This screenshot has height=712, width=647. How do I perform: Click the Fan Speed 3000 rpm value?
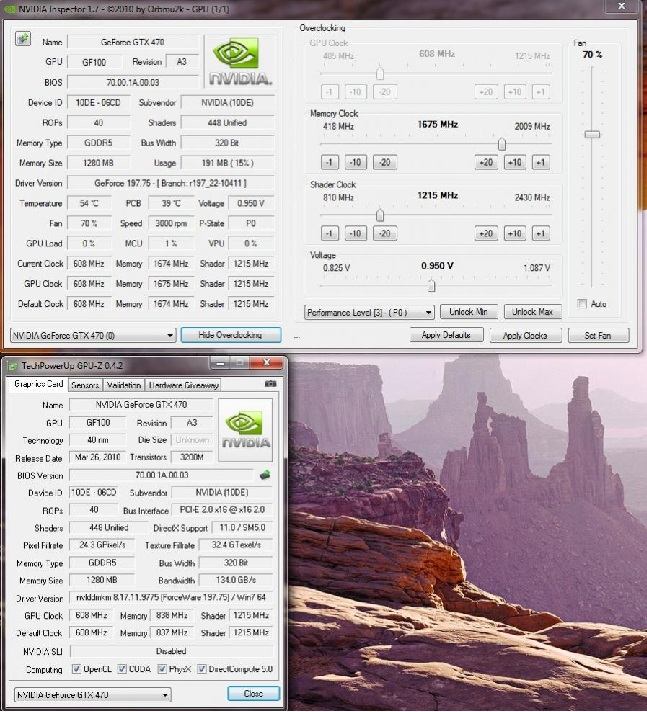tap(171, 223)
